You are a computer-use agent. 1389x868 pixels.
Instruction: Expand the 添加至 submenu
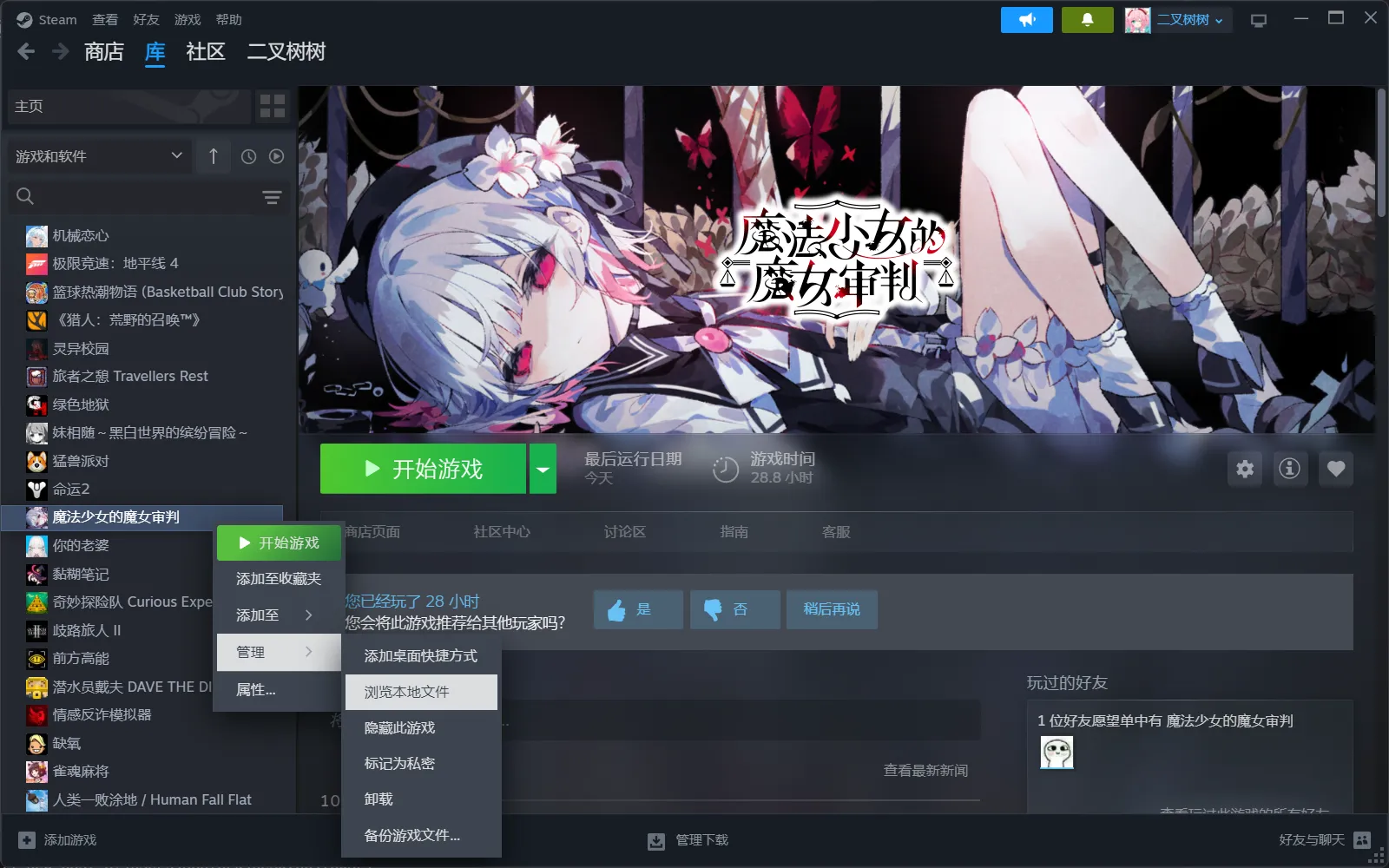pyautogui.click(x=278, y=615)
